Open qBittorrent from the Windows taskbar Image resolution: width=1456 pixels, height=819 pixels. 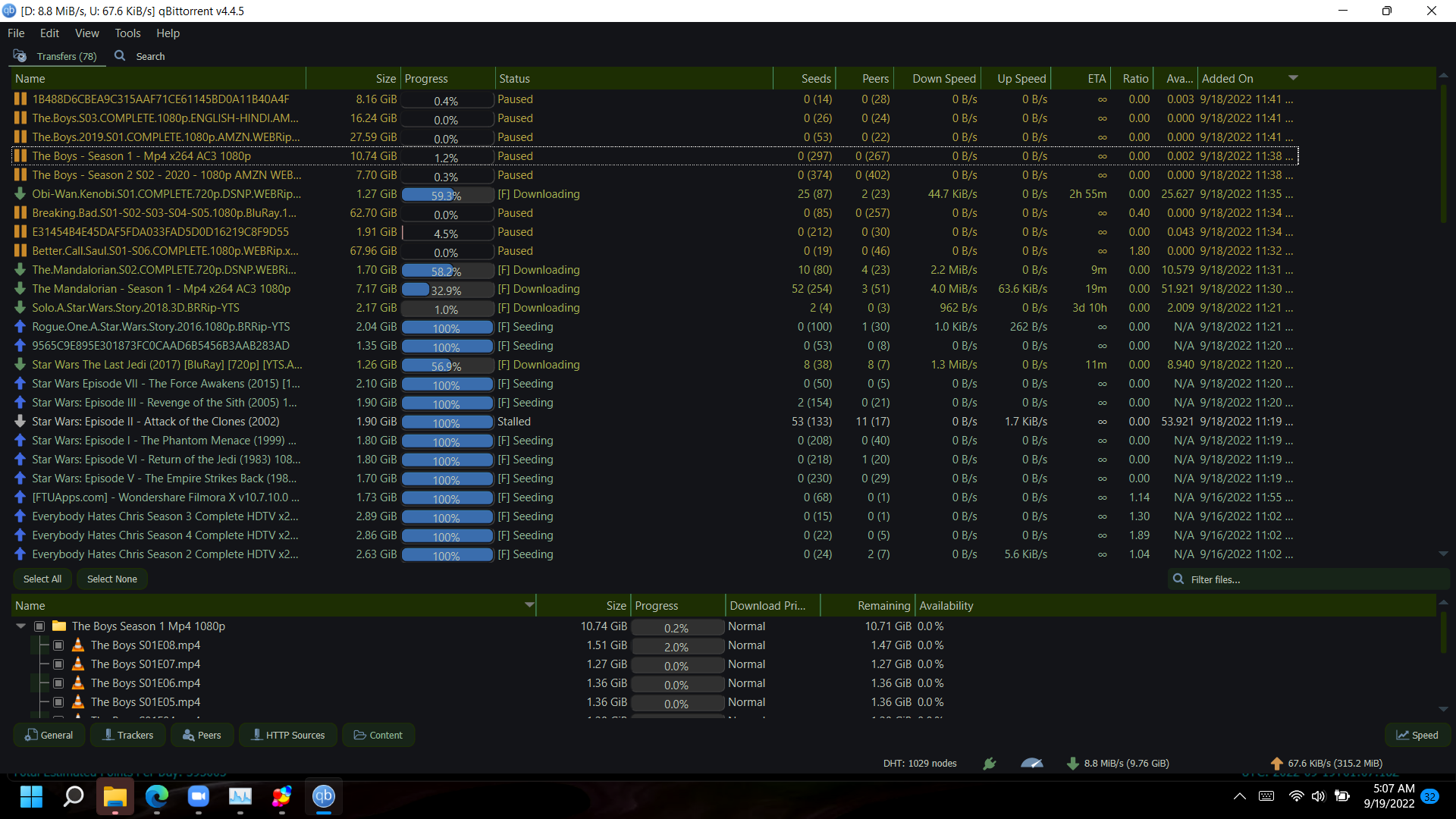tap(324, 796)
